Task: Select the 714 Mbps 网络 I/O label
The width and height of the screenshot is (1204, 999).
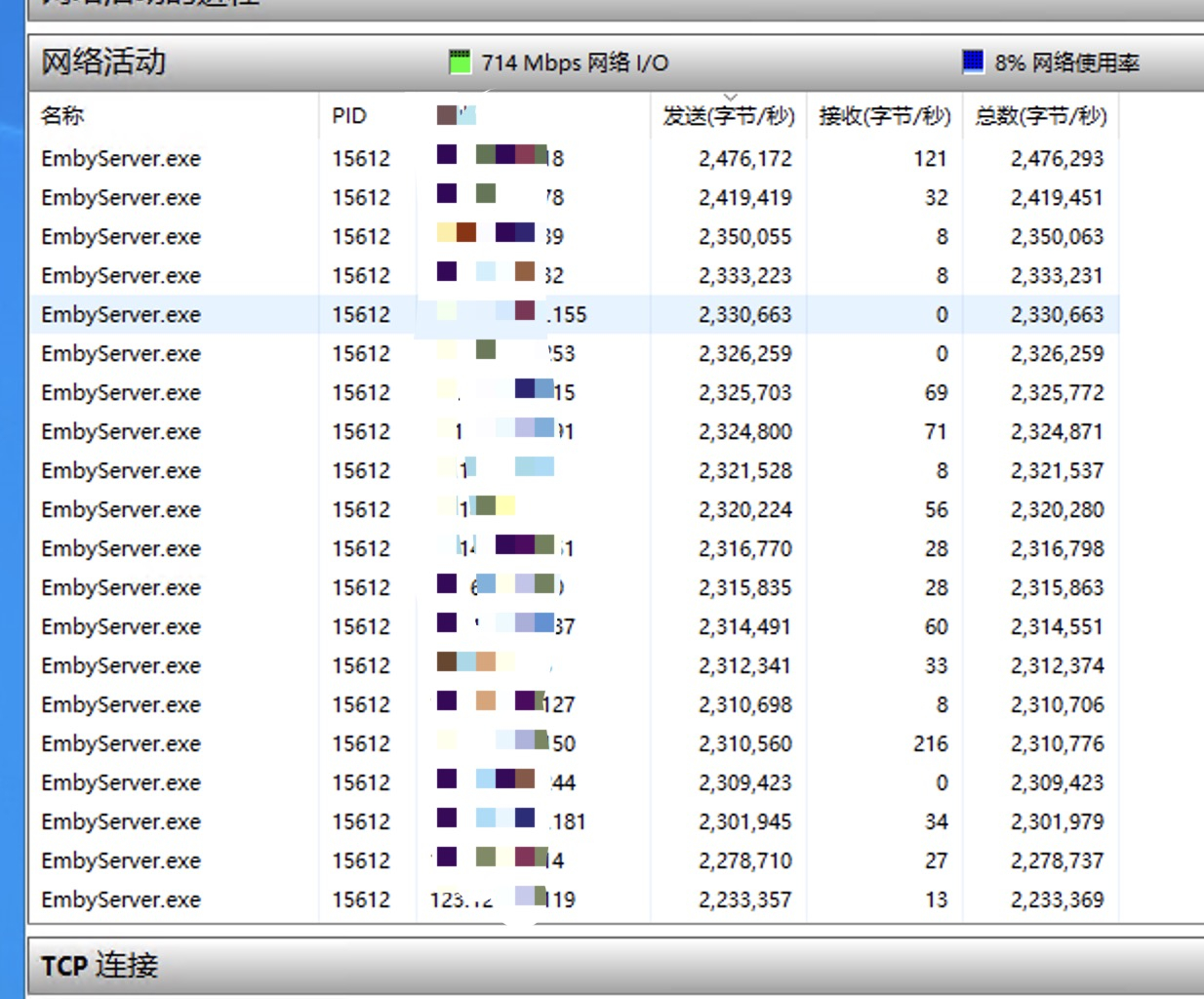Action: [x=575, y=62]
